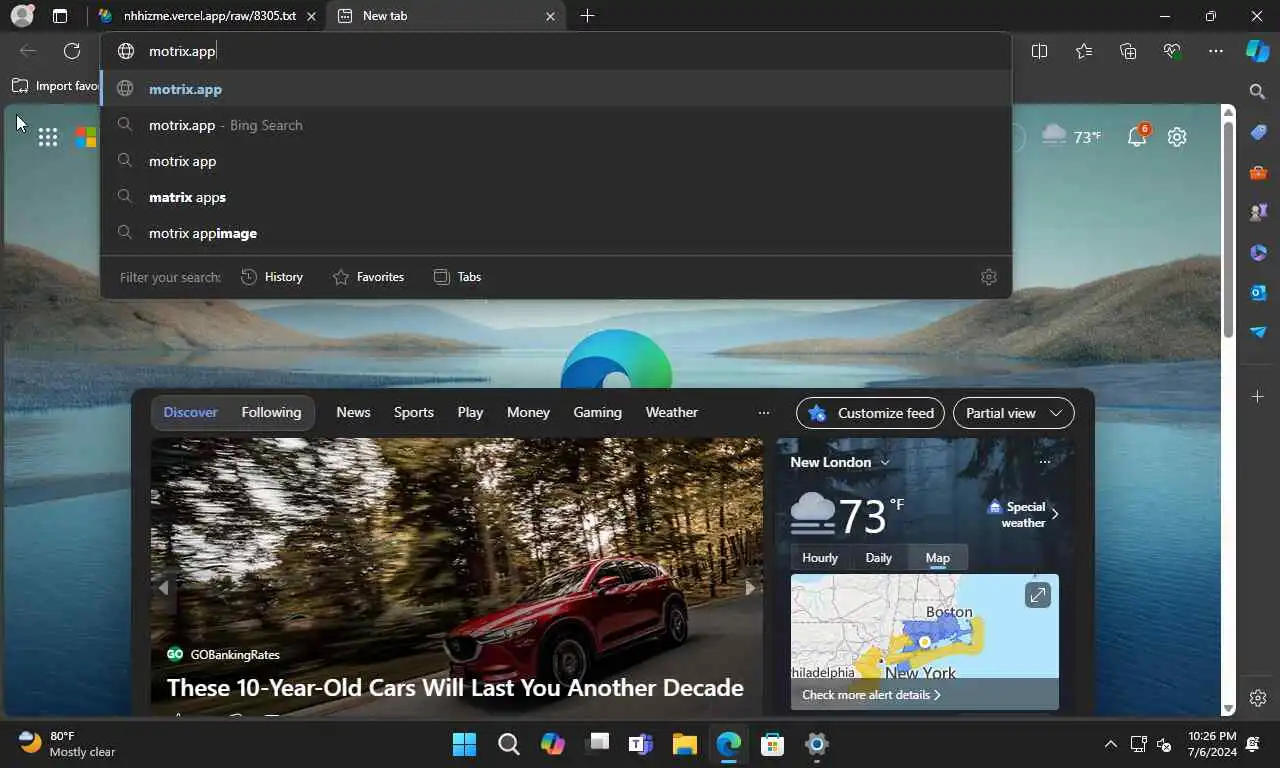Click Check more alert details link
The height and width of the screenshot is (768, 1280).
tap(871, 695)
